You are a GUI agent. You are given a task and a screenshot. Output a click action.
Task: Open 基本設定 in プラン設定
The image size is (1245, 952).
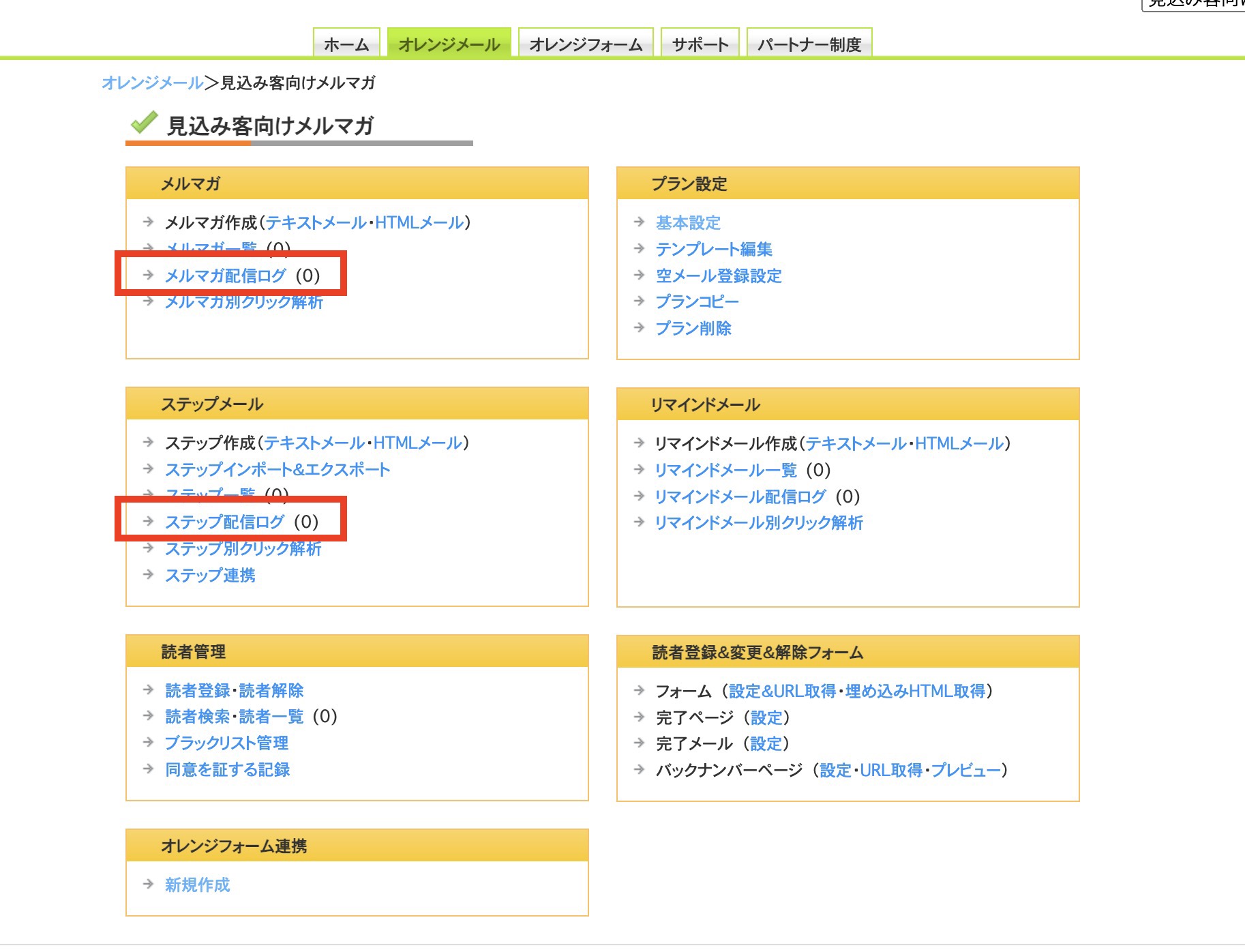click(688, 222)
